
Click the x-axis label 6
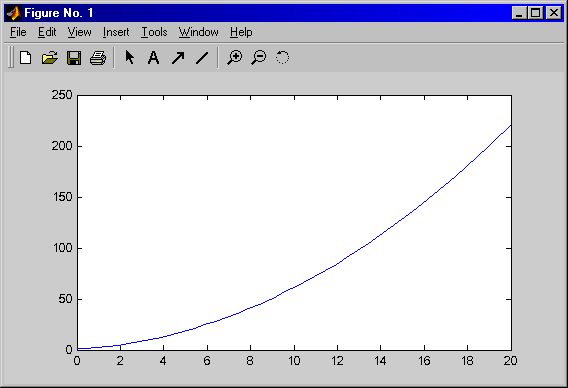(207, 361)
